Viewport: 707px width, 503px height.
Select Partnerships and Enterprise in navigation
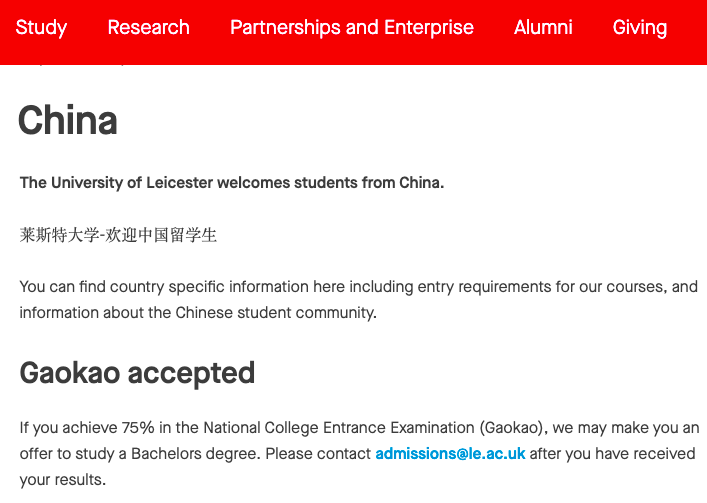[352, 27]
